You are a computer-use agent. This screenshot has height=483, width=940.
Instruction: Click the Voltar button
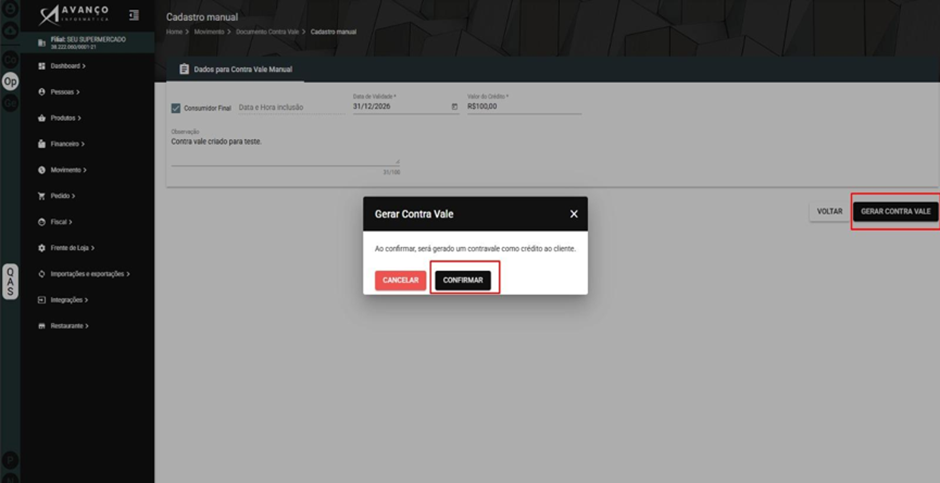[830, 212]
